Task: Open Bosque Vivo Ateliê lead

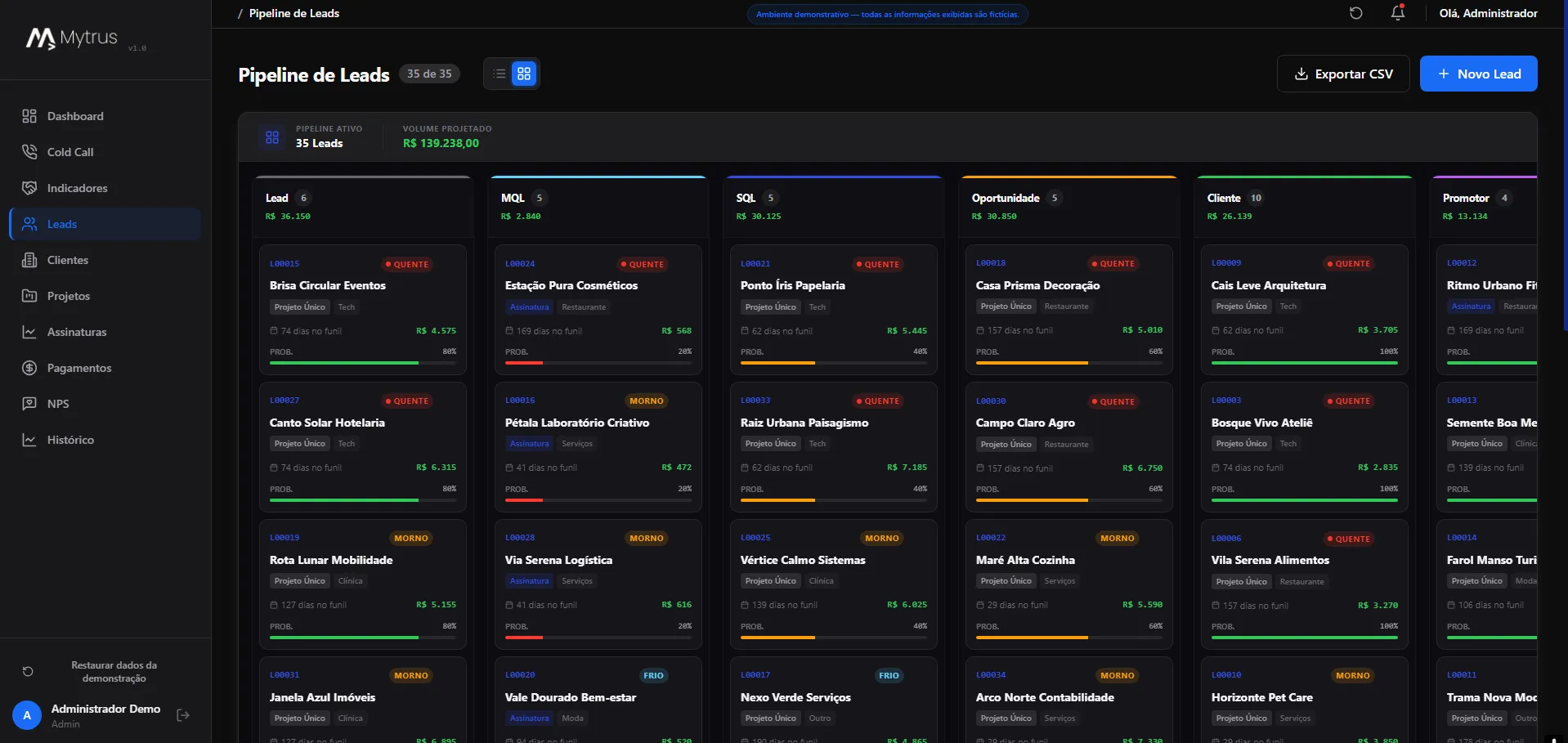Action: click(x=1305, y=446)
